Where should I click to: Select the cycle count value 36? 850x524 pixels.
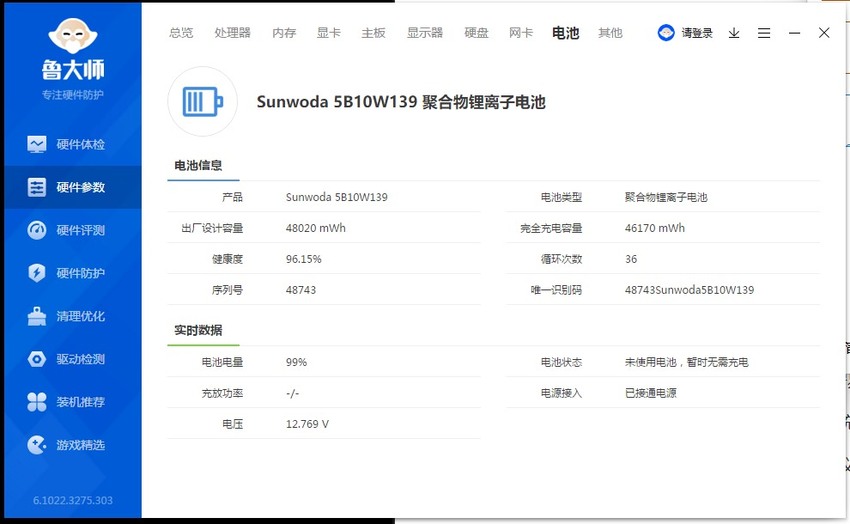631,259
